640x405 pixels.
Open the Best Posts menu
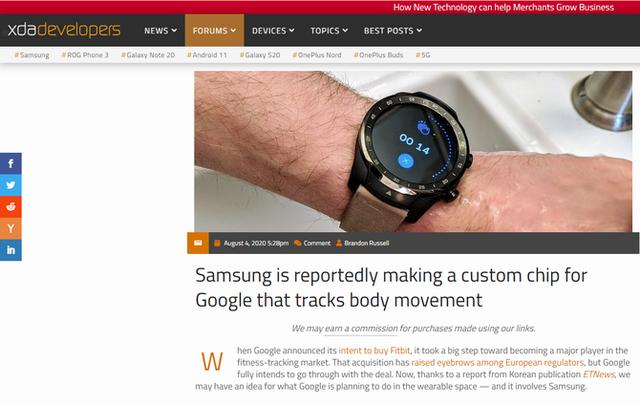coord(393,31)
